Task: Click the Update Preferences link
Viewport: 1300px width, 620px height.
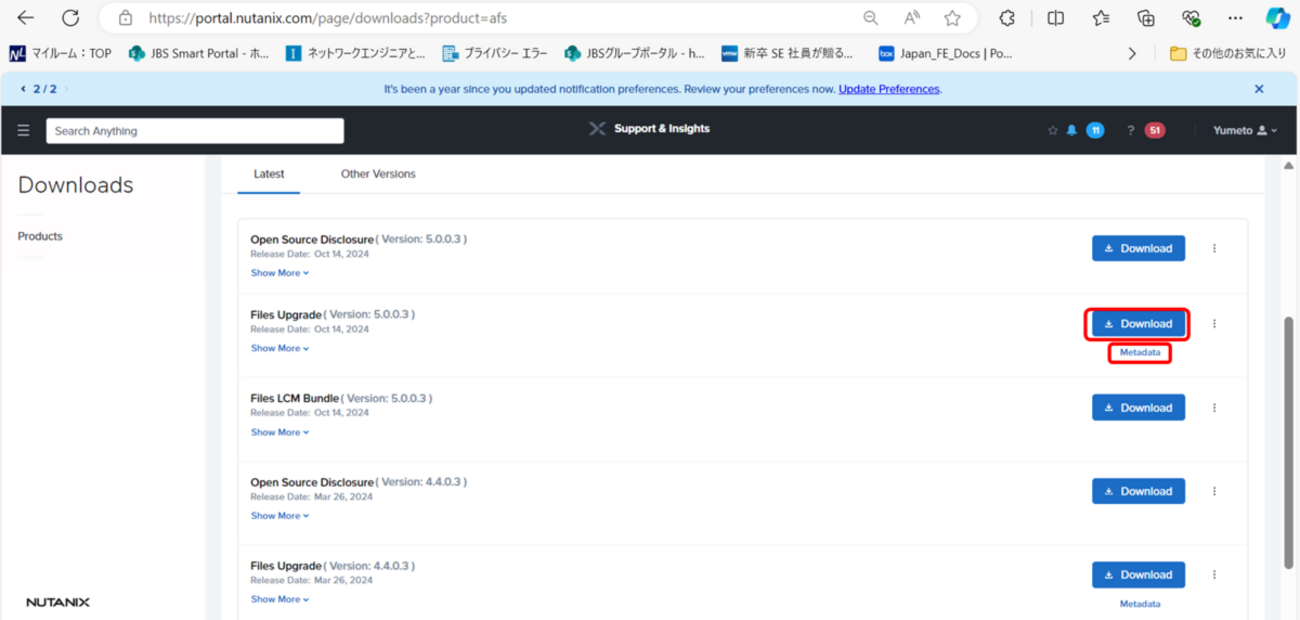Action: (x=889, y=89)
